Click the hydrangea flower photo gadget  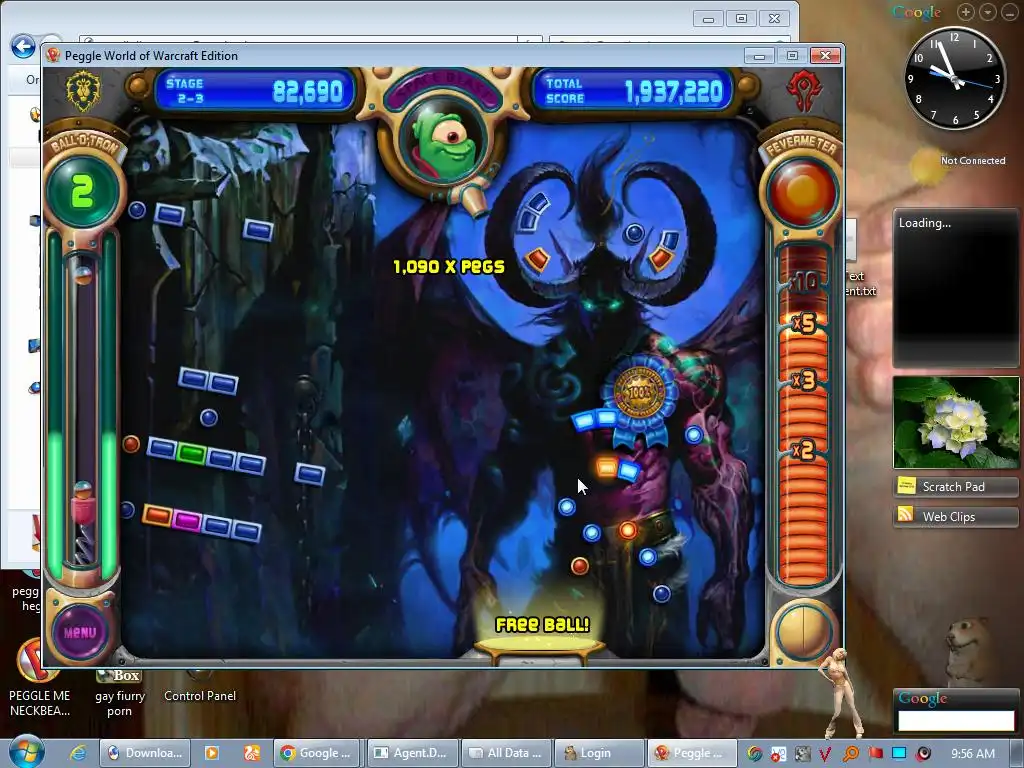click(x=956, y=422)
